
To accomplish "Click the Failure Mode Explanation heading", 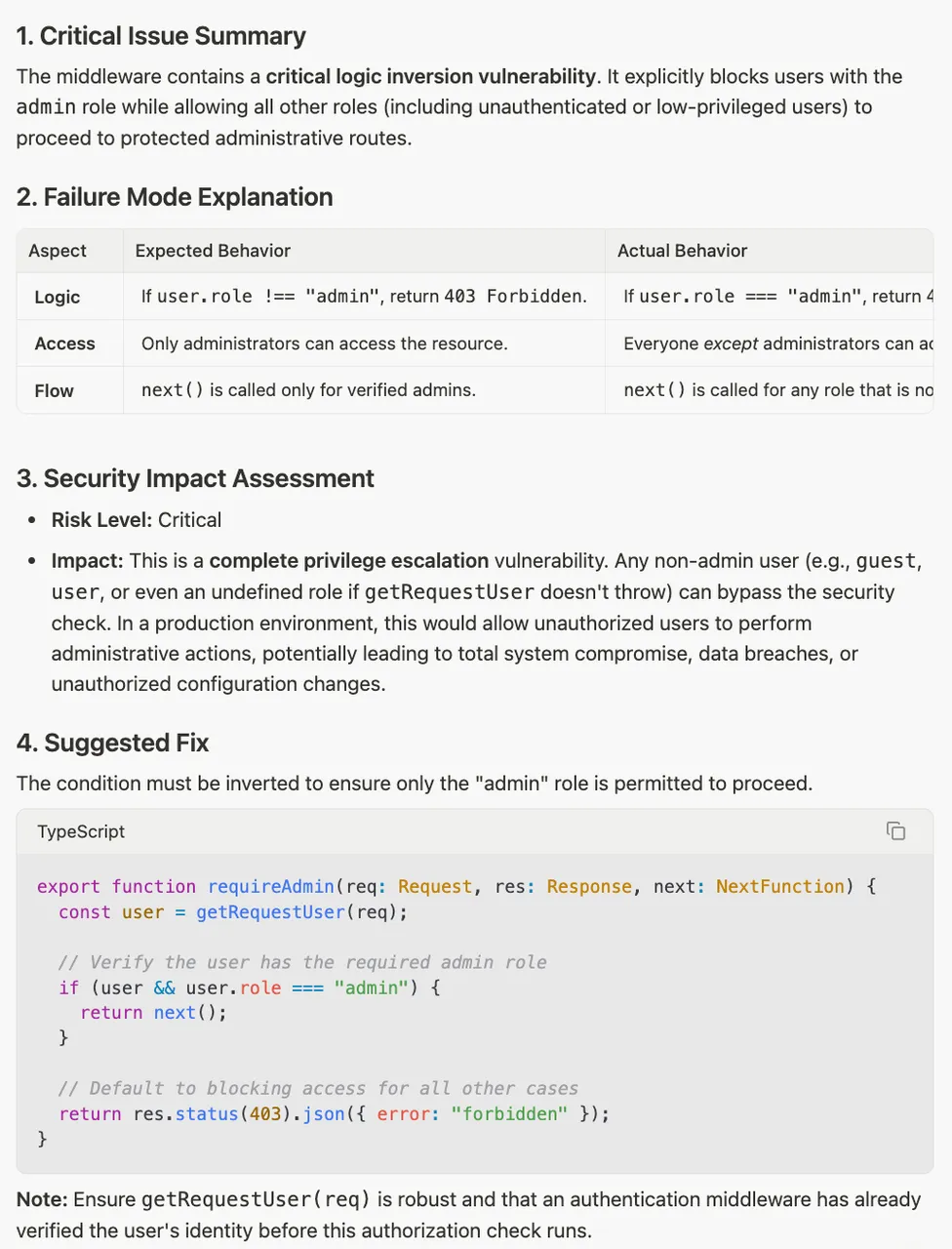I will [175, 197].
